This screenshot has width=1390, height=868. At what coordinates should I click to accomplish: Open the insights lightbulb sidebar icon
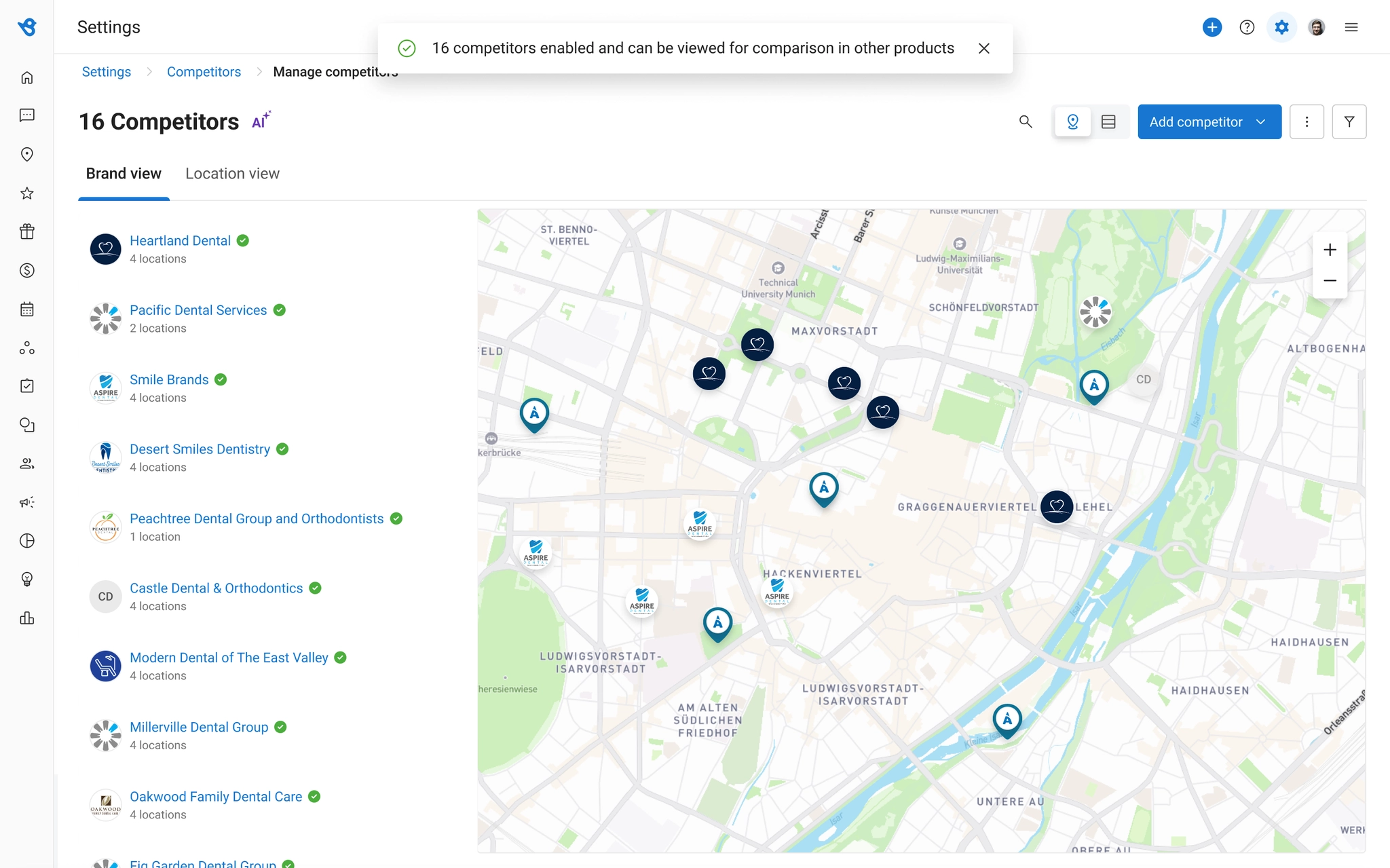point(27,579)
